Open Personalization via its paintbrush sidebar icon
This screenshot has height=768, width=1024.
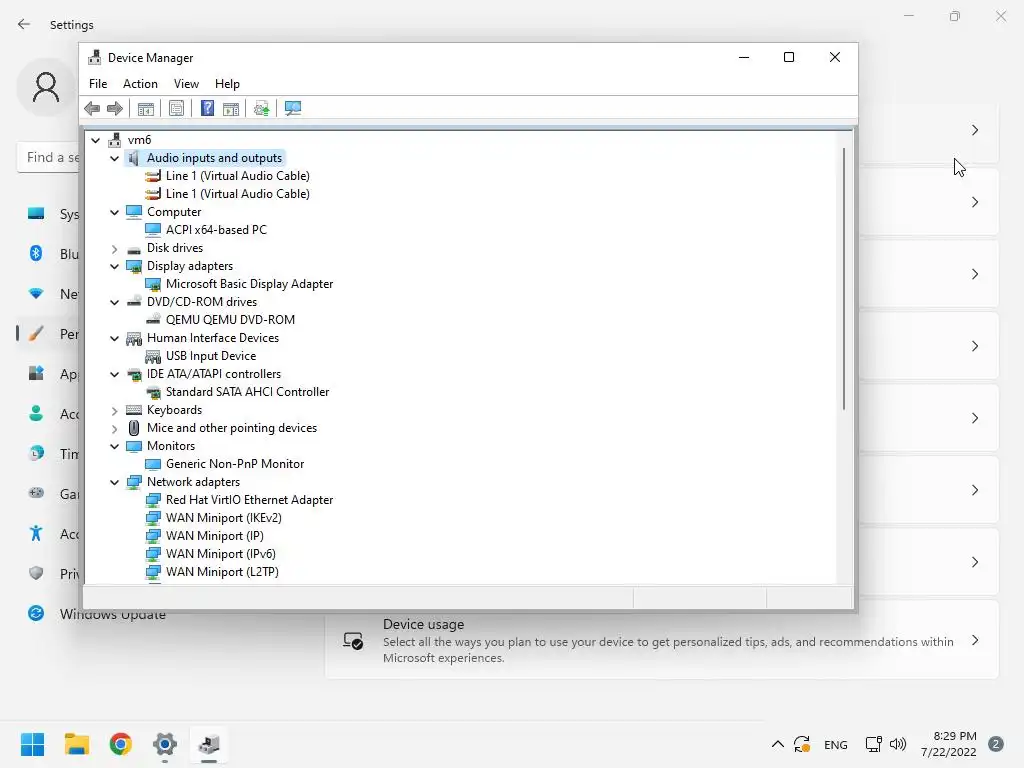(x=36, y=334)
